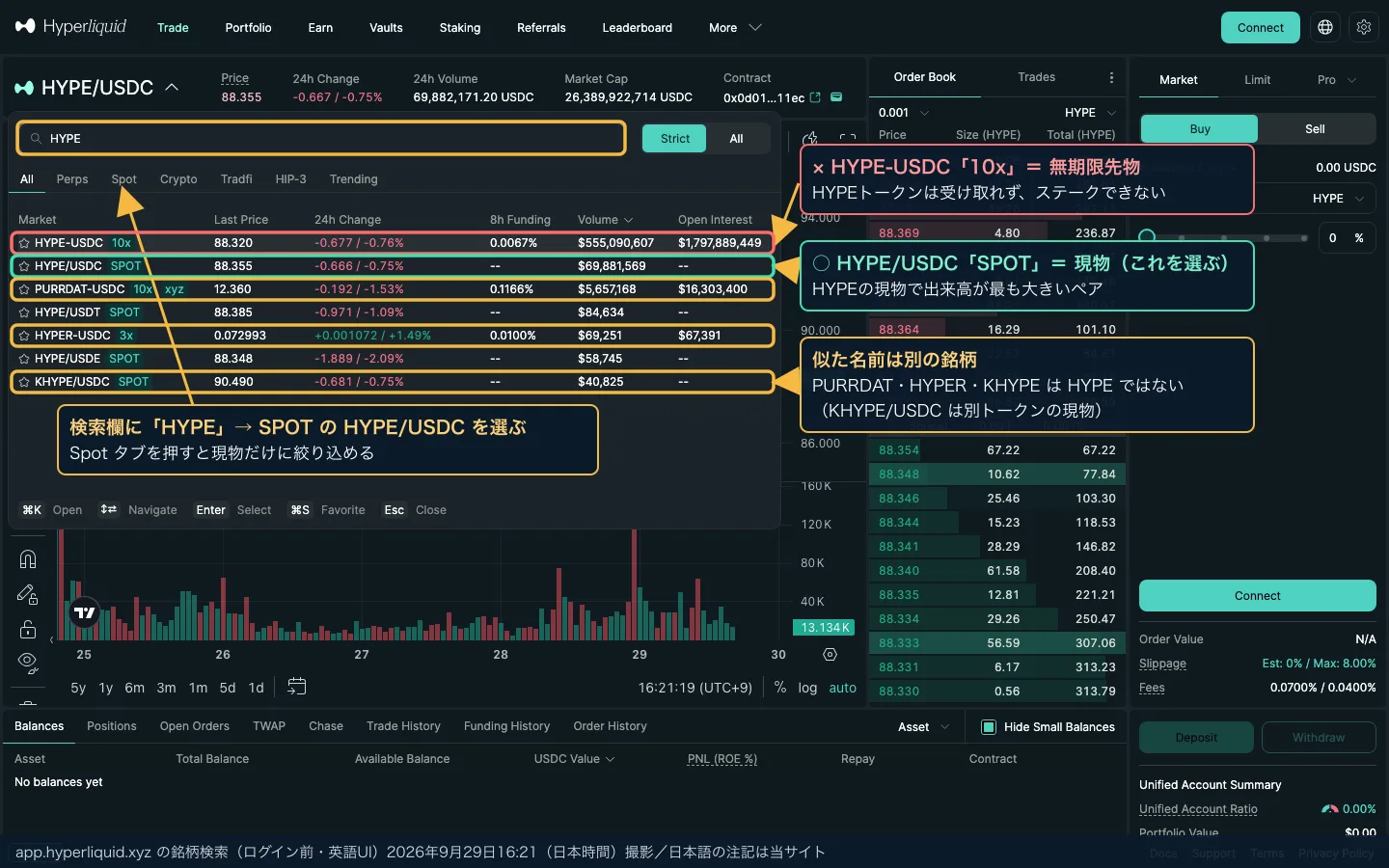
Task: Open the Asset filter dropdown
Action: (x=923, y=727)
